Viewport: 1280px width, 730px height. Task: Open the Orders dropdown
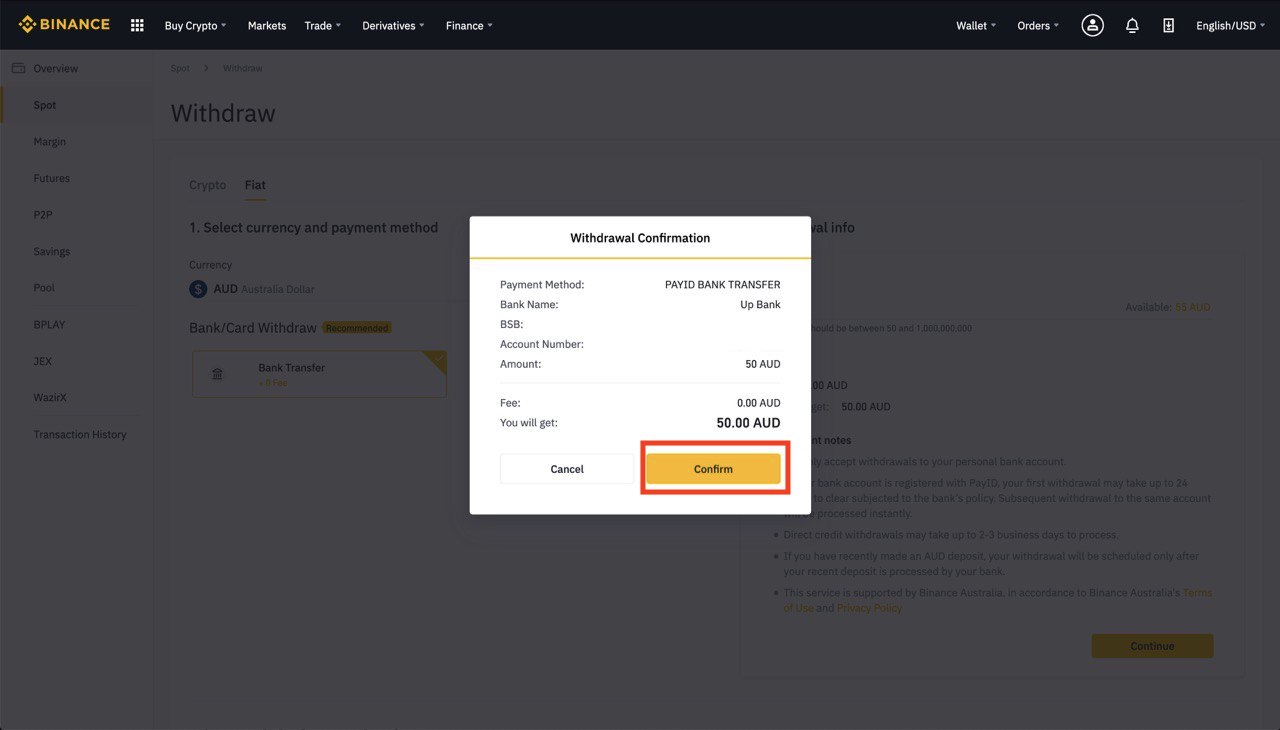coord(1038,25)
